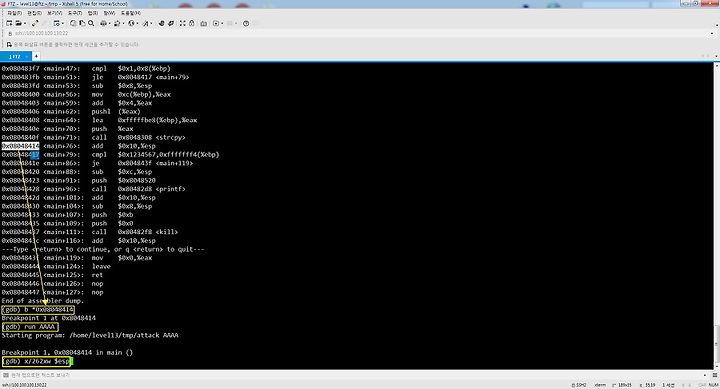Click the session count status entry
The image size is (720, 389).
click(668, 385)
